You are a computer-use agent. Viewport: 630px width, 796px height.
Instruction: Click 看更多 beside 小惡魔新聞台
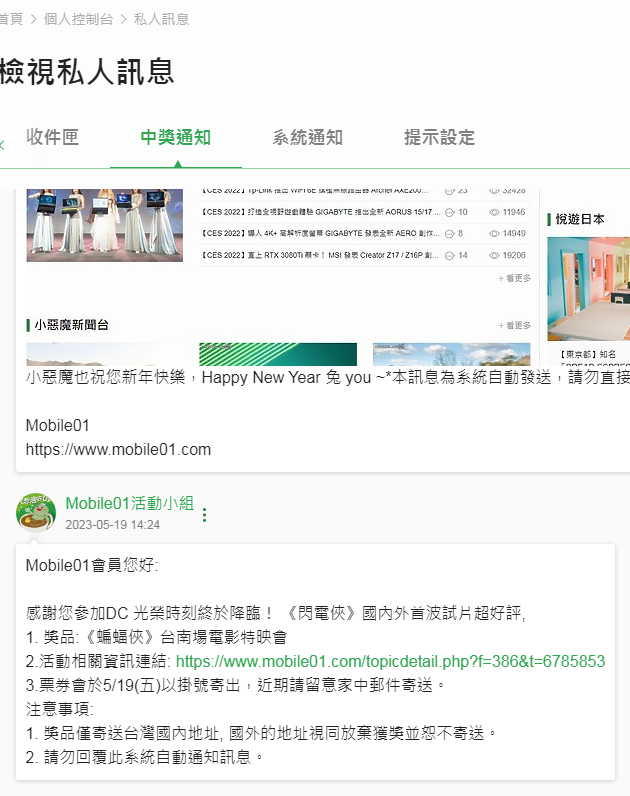[515, 325]
